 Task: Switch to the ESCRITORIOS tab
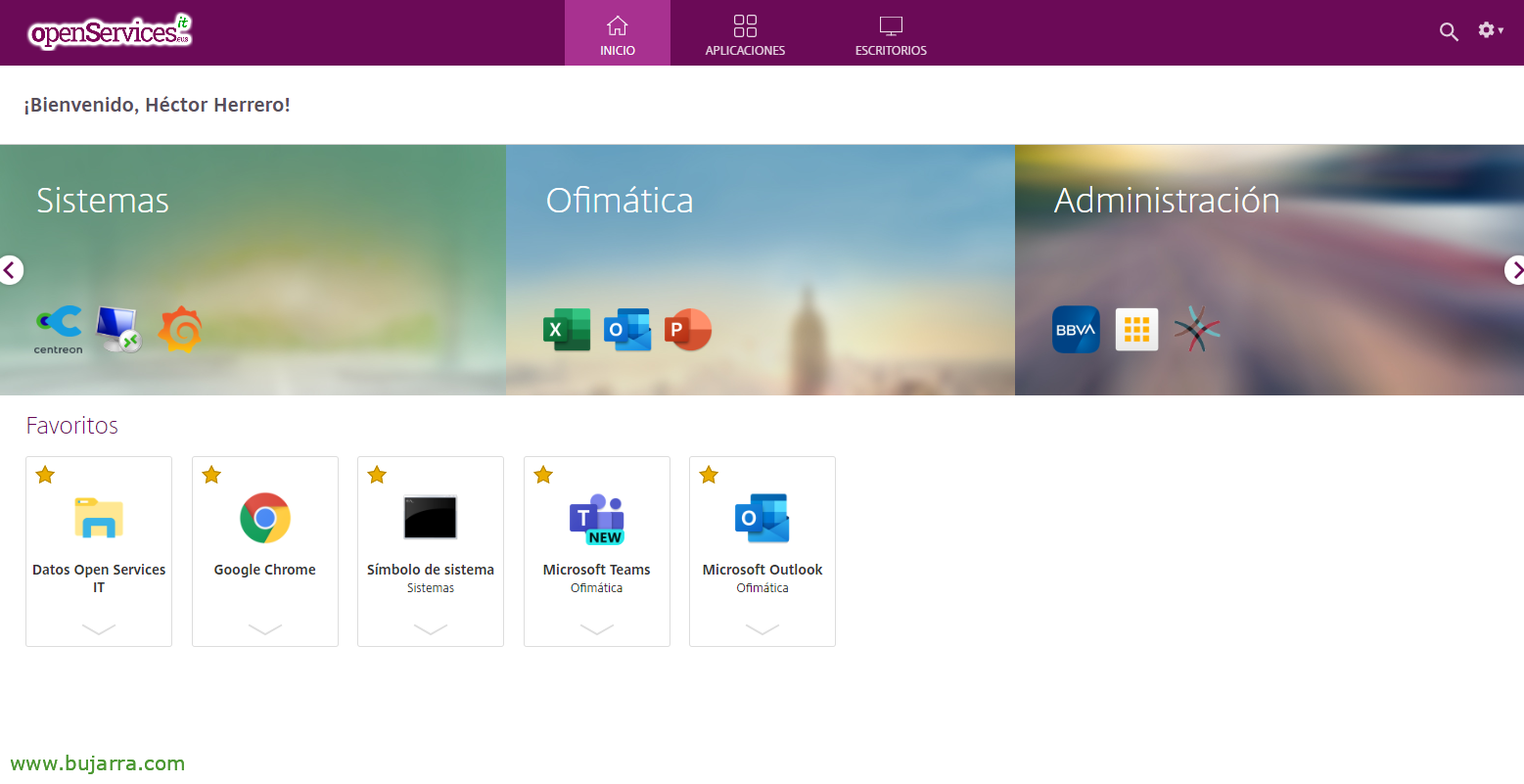tap(891, 33)
